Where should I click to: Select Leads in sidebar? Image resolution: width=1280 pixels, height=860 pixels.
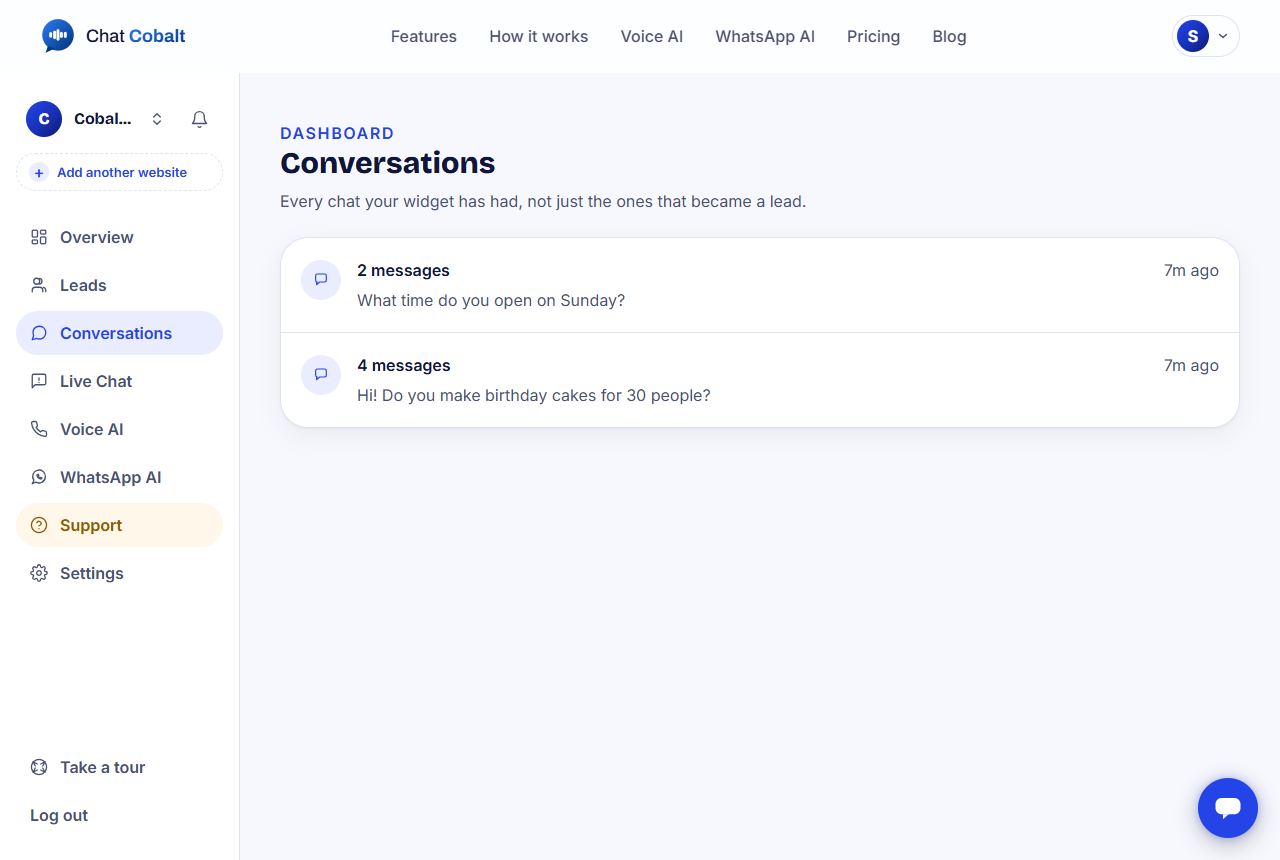click(119, 285)
